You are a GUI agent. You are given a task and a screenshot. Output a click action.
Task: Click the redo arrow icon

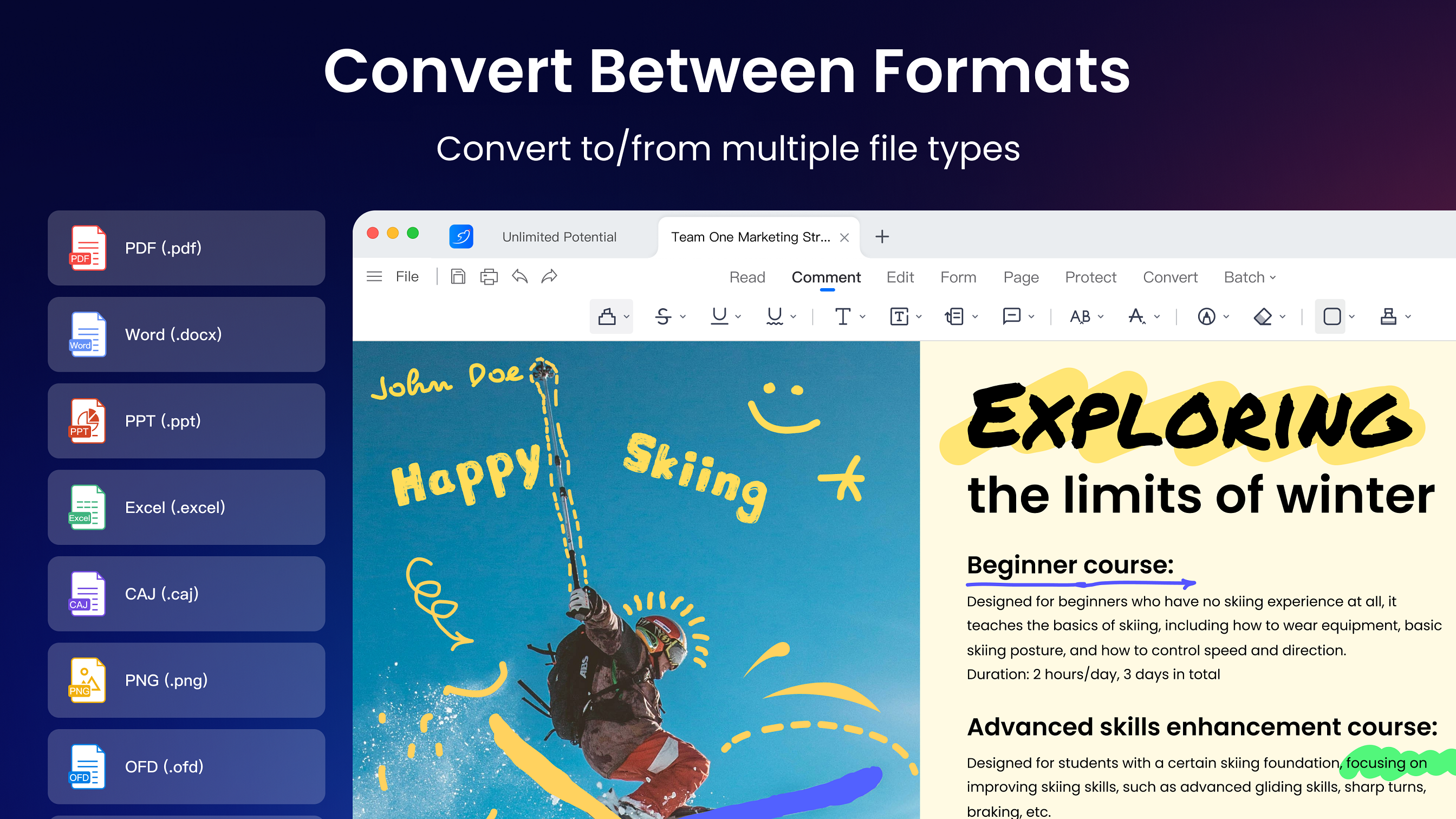[549, 276]
